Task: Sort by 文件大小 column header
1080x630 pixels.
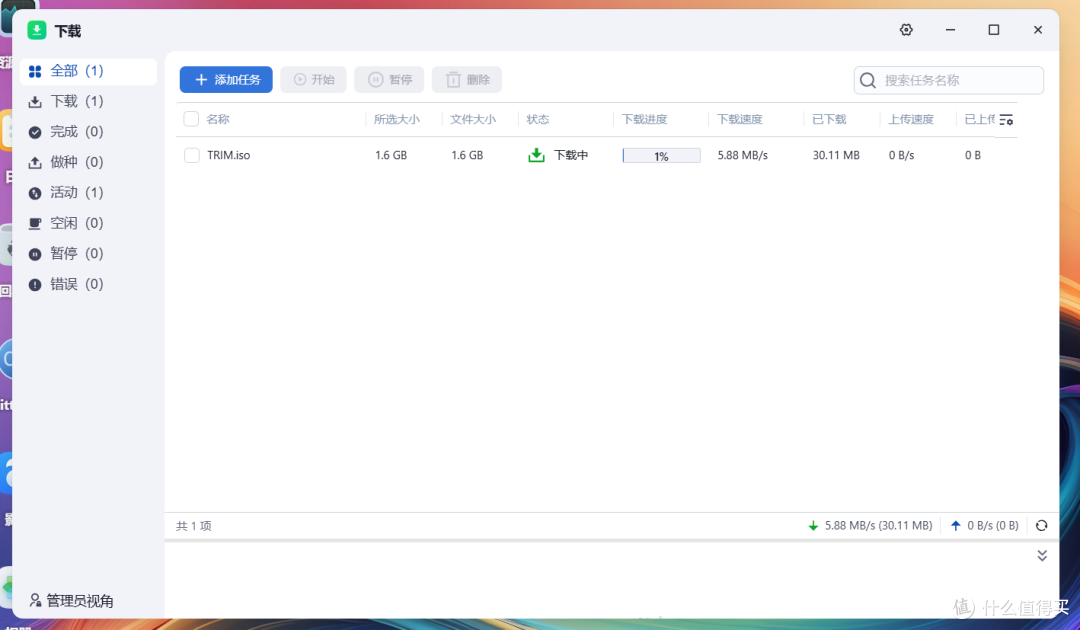Action: 473,120
